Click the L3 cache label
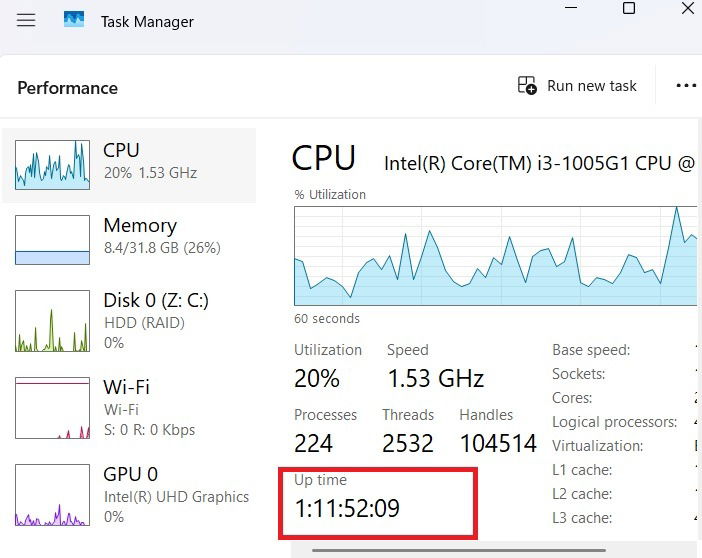702x558 pixels. [x=582, y=518]
